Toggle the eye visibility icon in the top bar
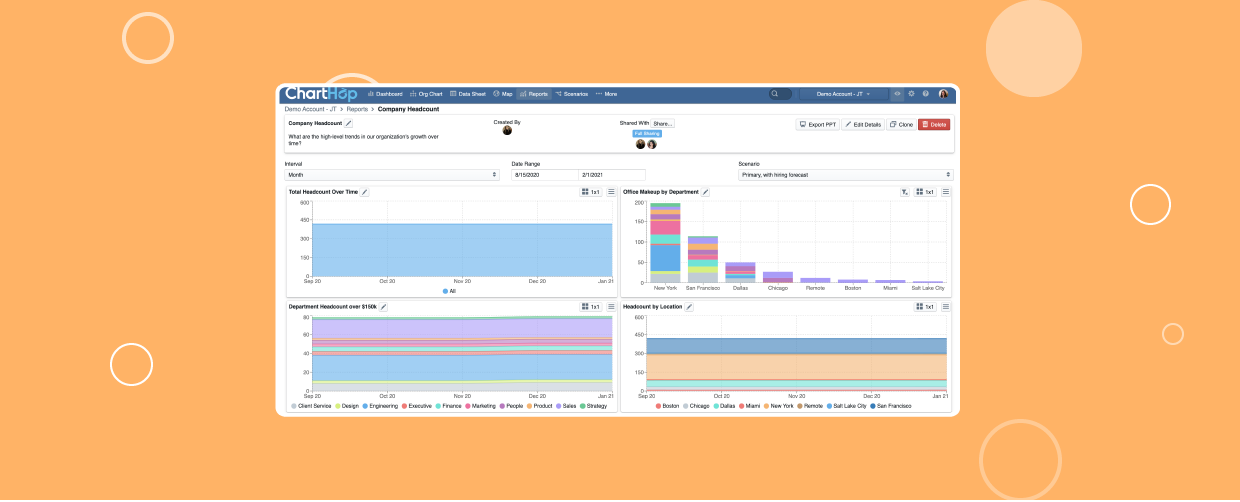 click(x=897, y=94)
